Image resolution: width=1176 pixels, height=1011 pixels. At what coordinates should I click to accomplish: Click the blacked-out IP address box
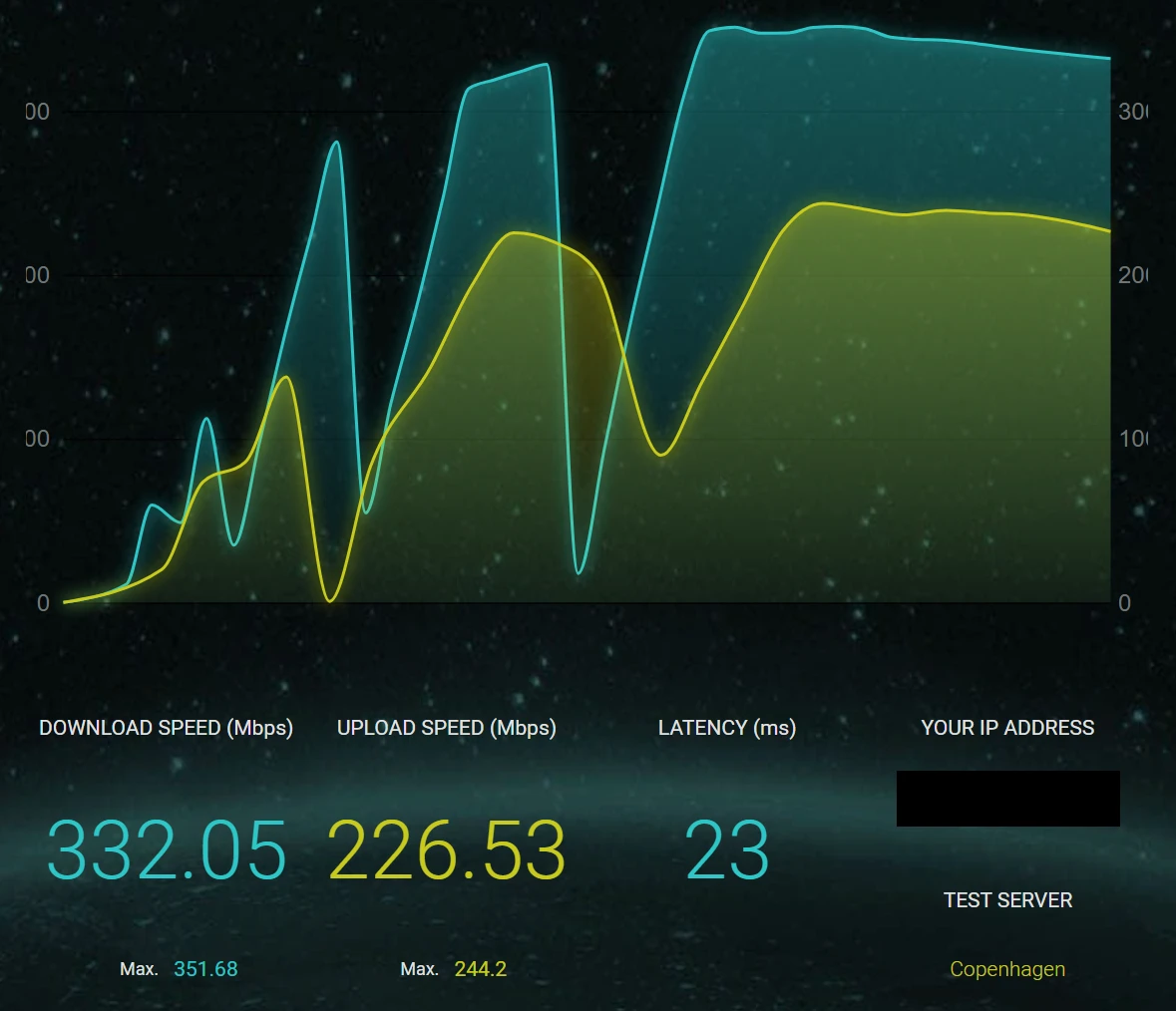1007,799
